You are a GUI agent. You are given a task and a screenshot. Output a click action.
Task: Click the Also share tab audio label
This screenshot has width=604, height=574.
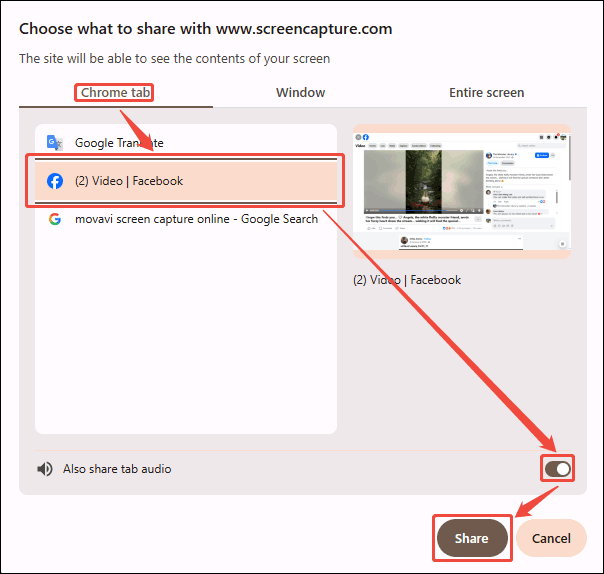(117, 469)
